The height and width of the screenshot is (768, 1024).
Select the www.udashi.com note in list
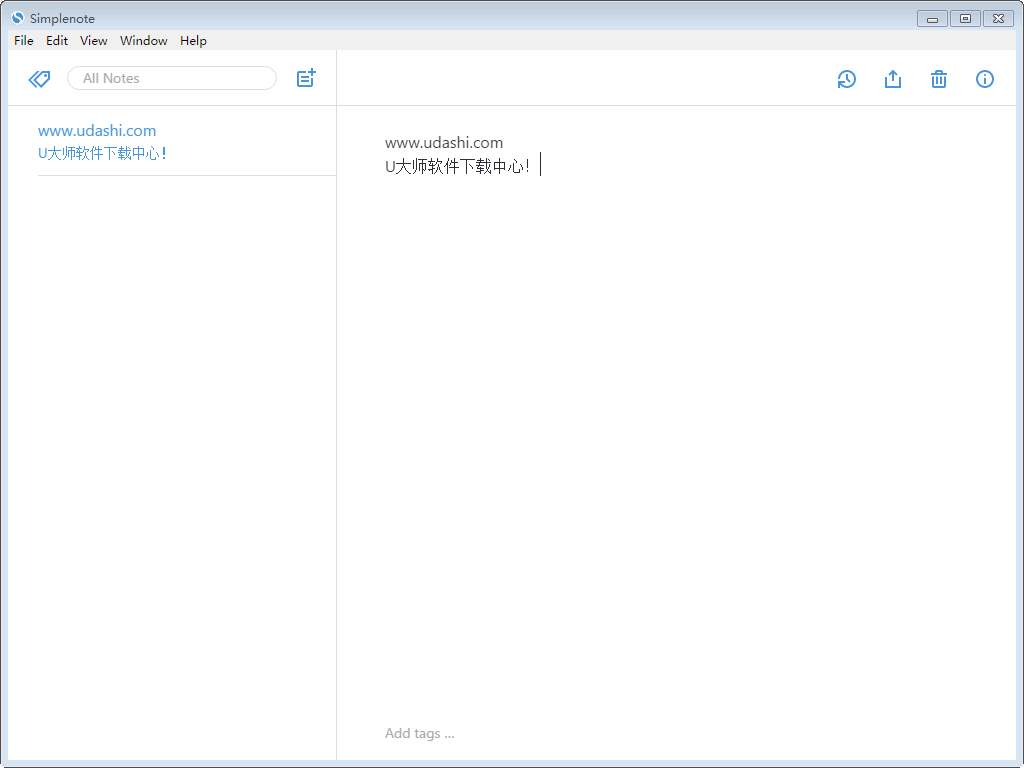pyautogui.click(x=187, y=141)
